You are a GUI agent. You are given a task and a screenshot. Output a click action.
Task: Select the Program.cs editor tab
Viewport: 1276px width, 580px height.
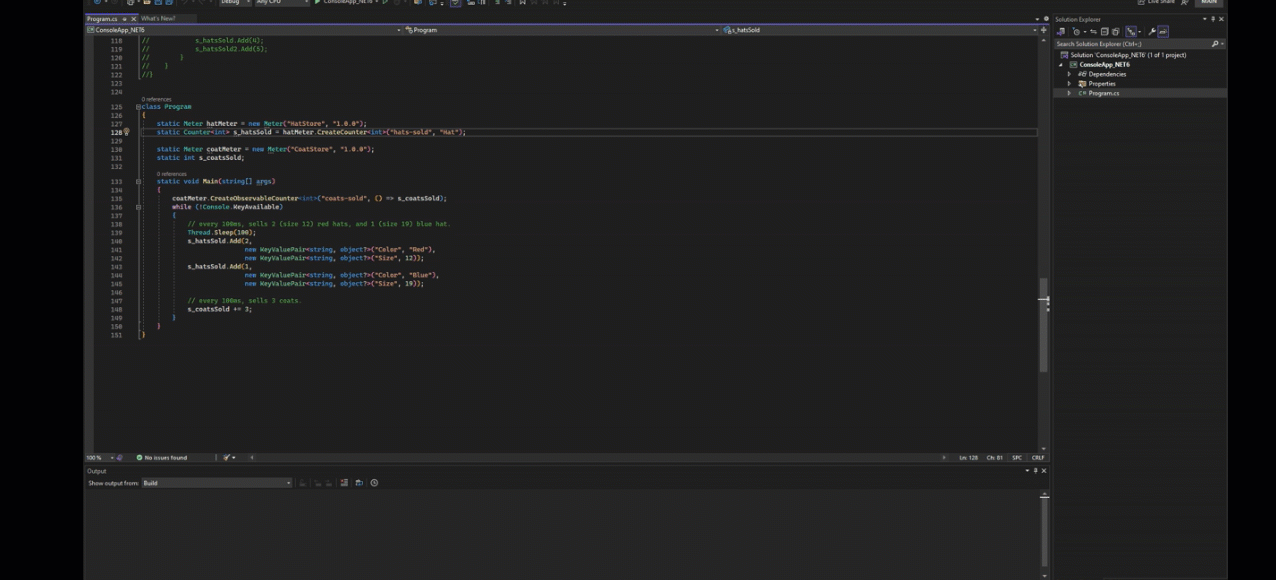point(102,18)
